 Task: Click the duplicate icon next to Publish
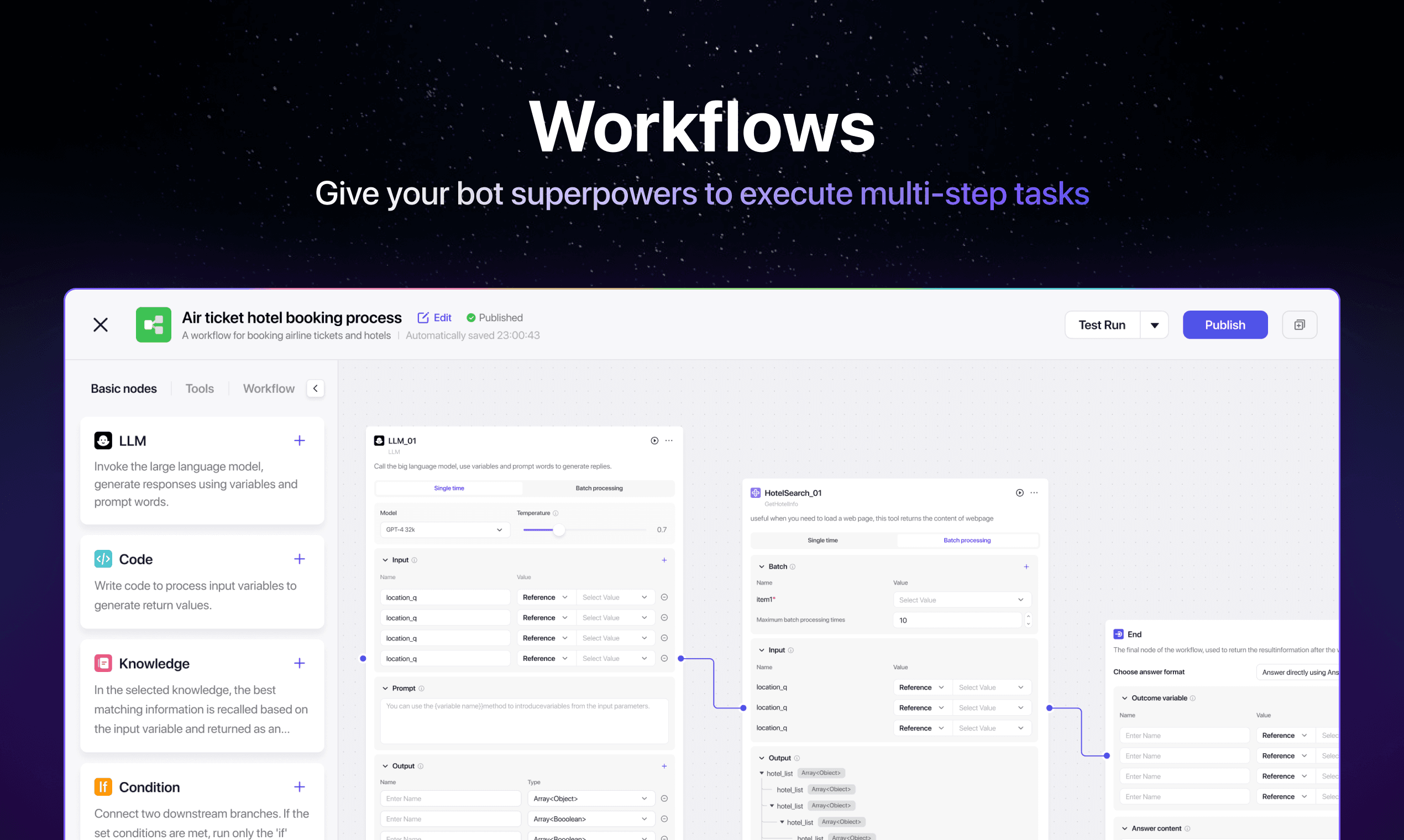(1300, 325)
